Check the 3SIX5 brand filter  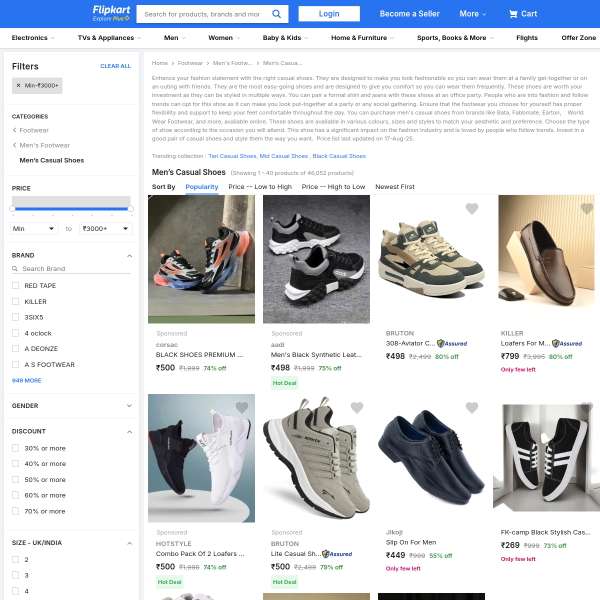tap(15, 317)
